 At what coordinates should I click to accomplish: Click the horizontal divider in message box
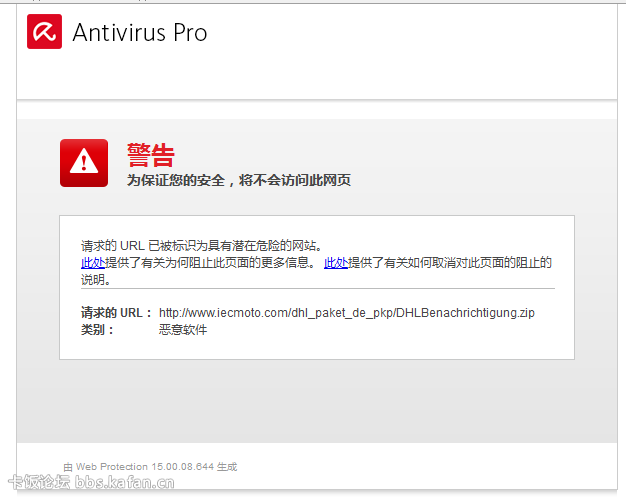pyautogui.click(x=317, y=289)
